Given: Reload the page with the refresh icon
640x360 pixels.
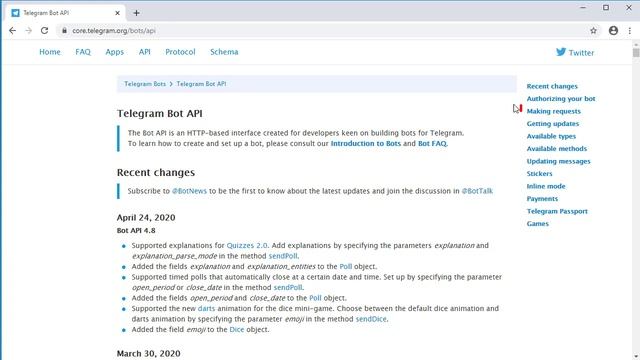Looking at the screenshot, I should pyautogui.click(x=44, y=31).
